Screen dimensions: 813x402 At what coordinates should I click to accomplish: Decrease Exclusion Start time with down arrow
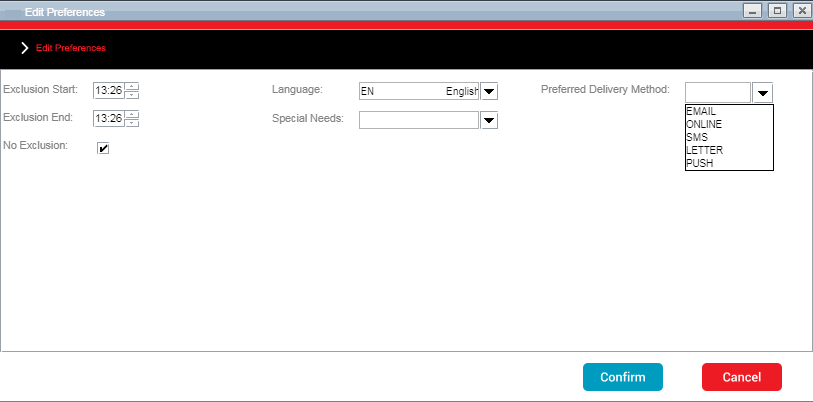[133, 95]
